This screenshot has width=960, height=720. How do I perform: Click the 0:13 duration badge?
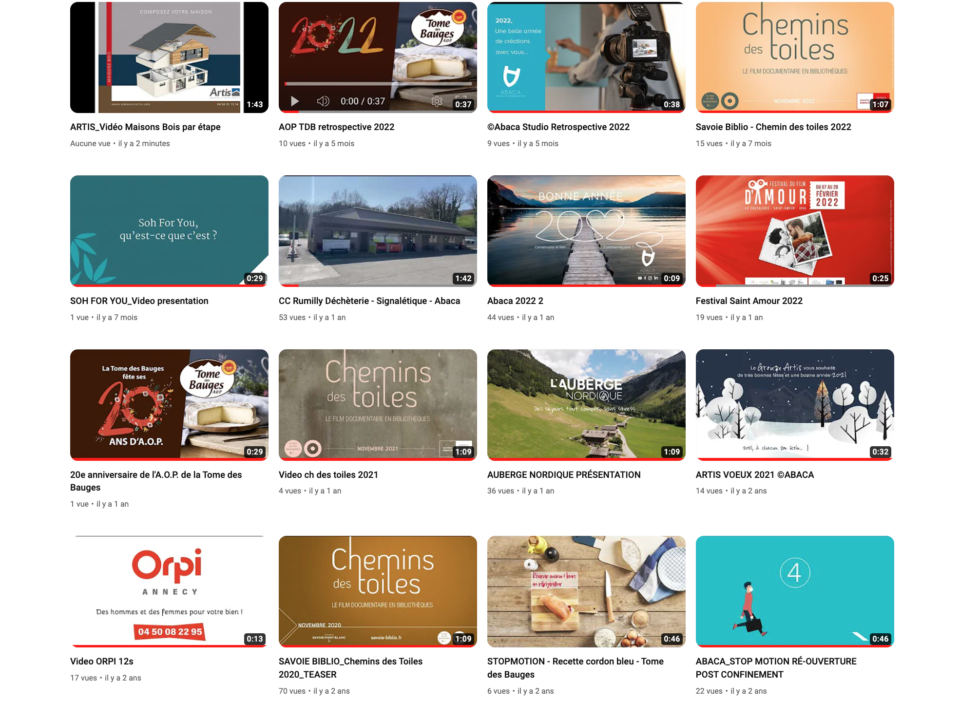point(255,639)
